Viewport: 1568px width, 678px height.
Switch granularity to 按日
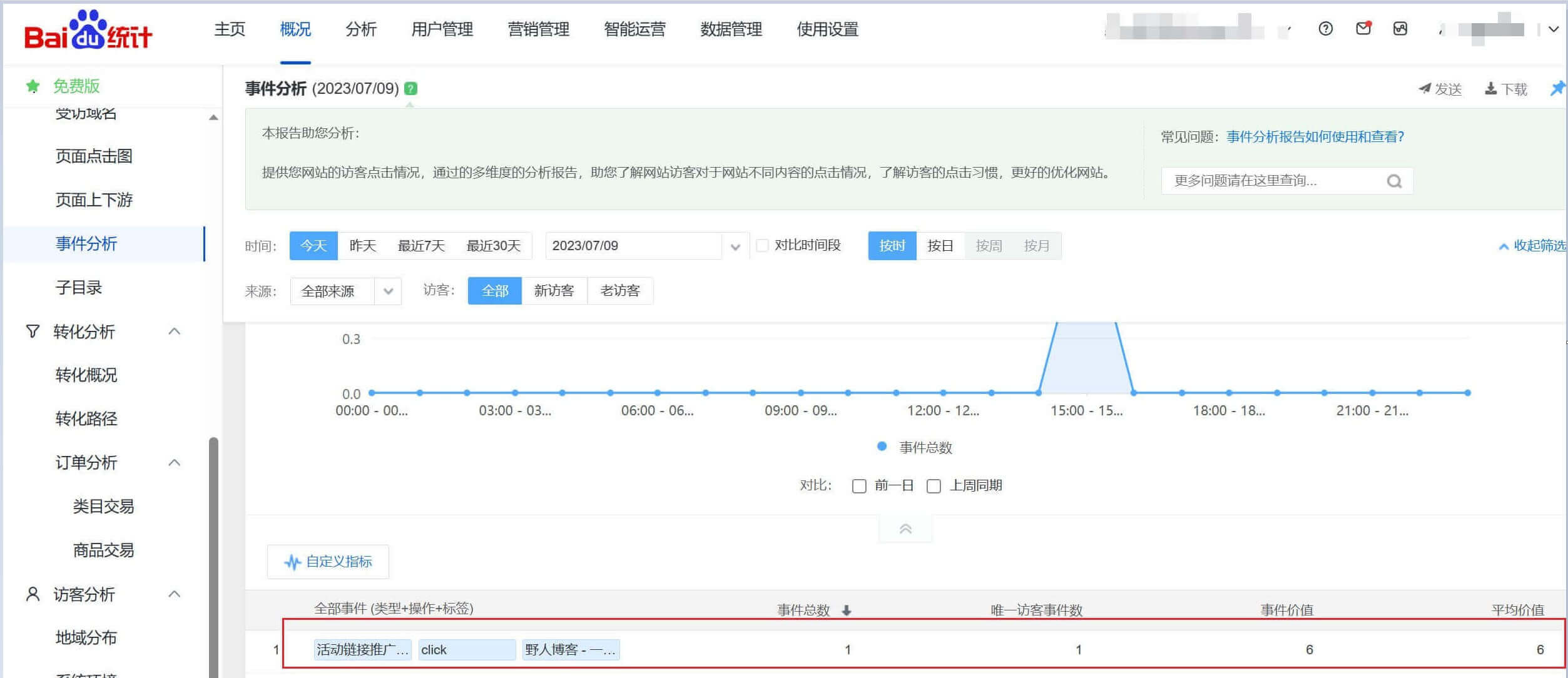tap(940, 246)
